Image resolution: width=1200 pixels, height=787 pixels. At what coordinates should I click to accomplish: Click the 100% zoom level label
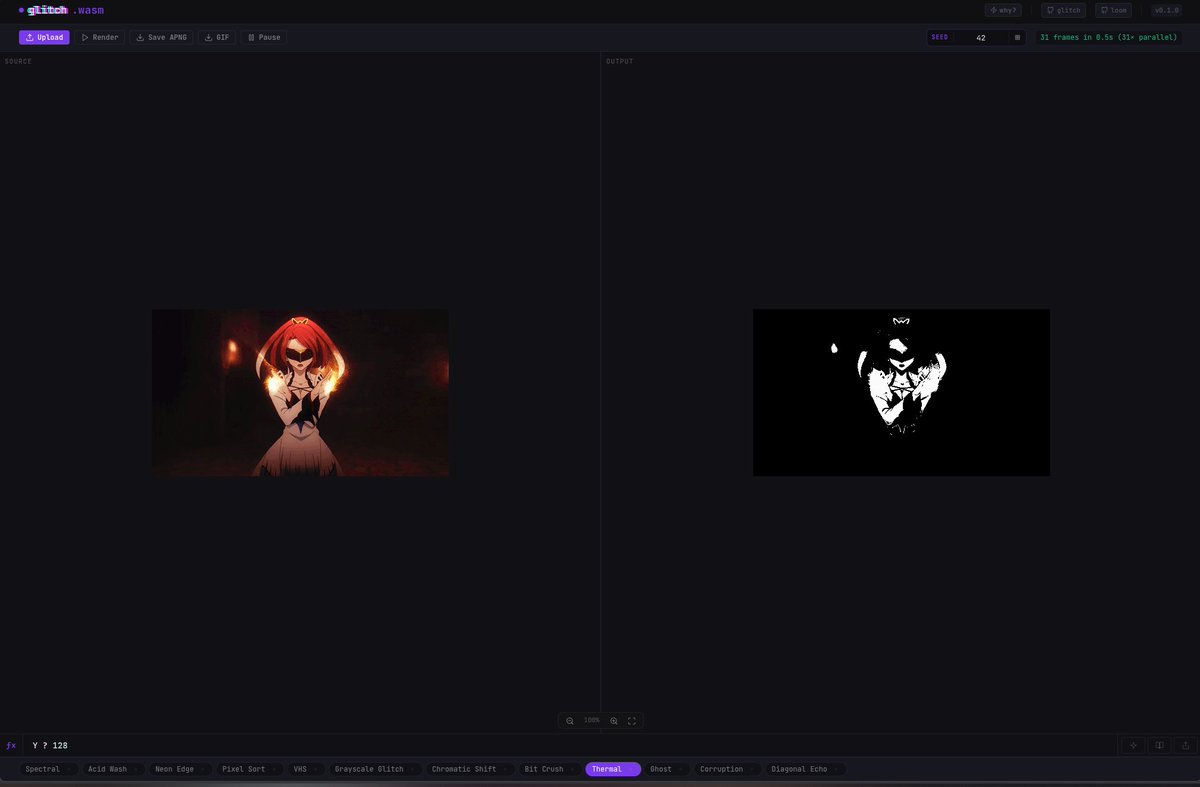(592, 720)
